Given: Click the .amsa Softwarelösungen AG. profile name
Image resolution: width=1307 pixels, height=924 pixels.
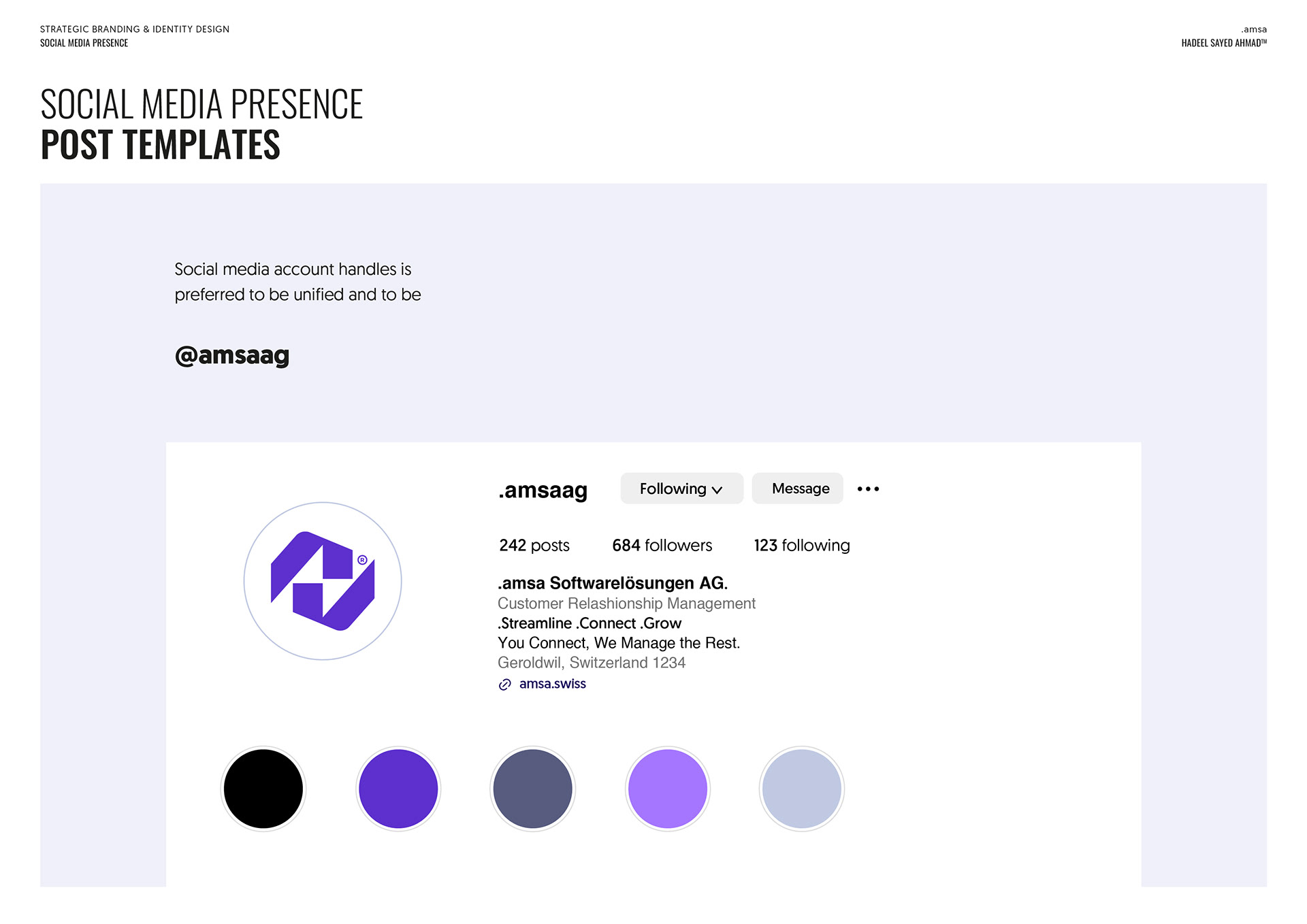Looking at the screenshot, I should (613, 583).
